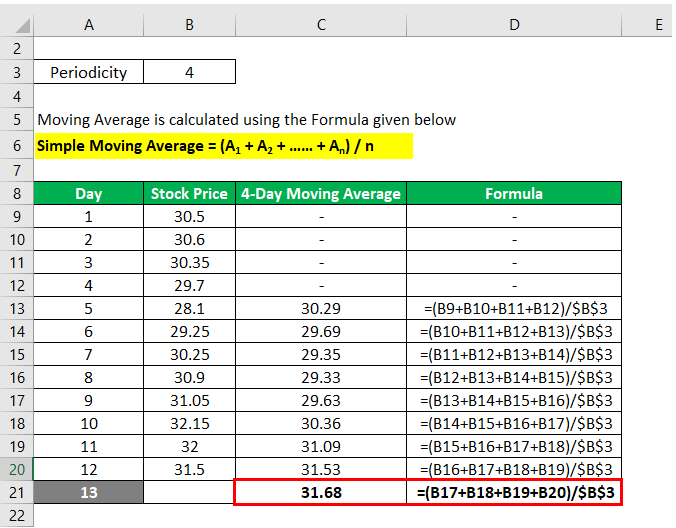This screenshot has width=676, height=528.
Task: Click the yellow Simple Moving Average formula cell
Action: [224, 146]
